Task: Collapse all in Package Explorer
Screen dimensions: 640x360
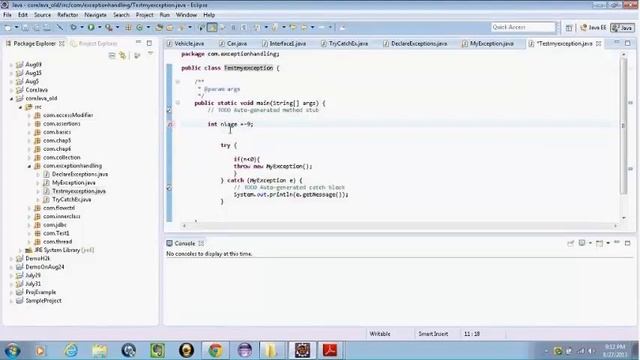Action: point(112,55)
